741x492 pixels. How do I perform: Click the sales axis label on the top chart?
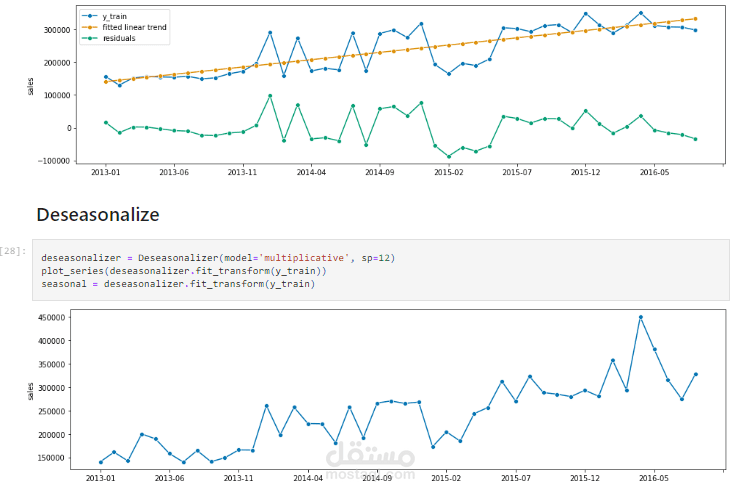30,87
